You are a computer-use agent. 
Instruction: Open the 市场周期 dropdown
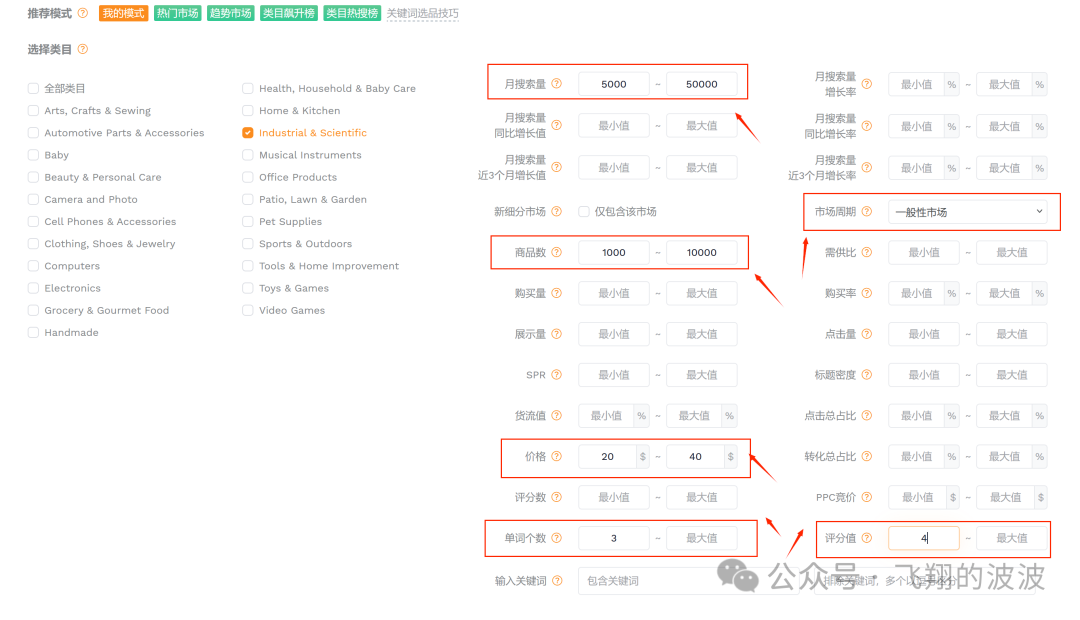pyautogui.click(x=967, y=212)
